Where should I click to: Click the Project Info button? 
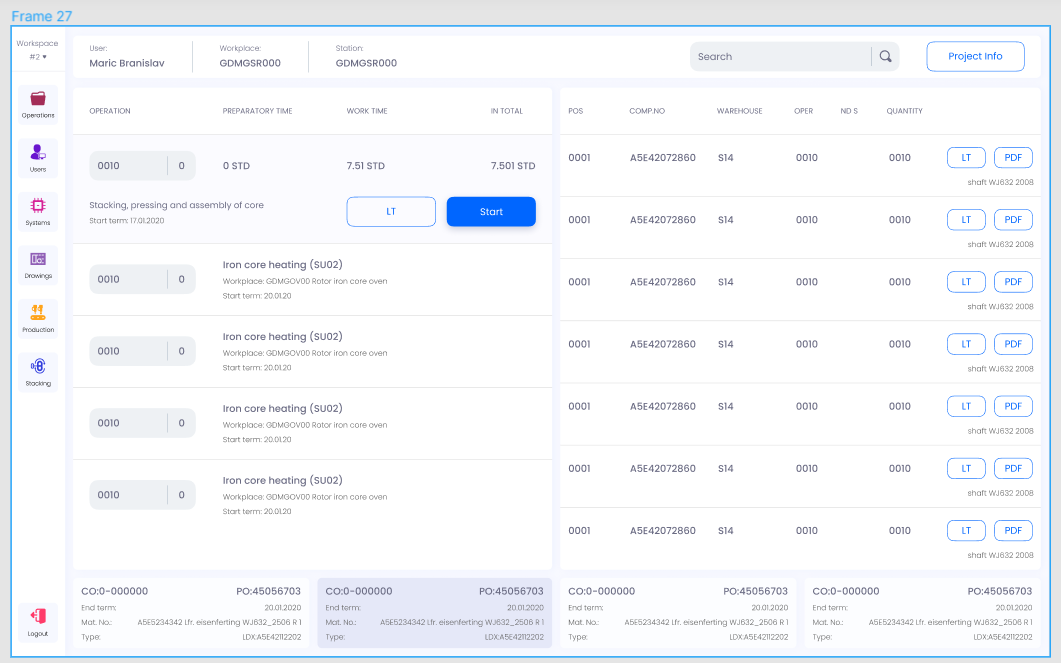(975, 57)
